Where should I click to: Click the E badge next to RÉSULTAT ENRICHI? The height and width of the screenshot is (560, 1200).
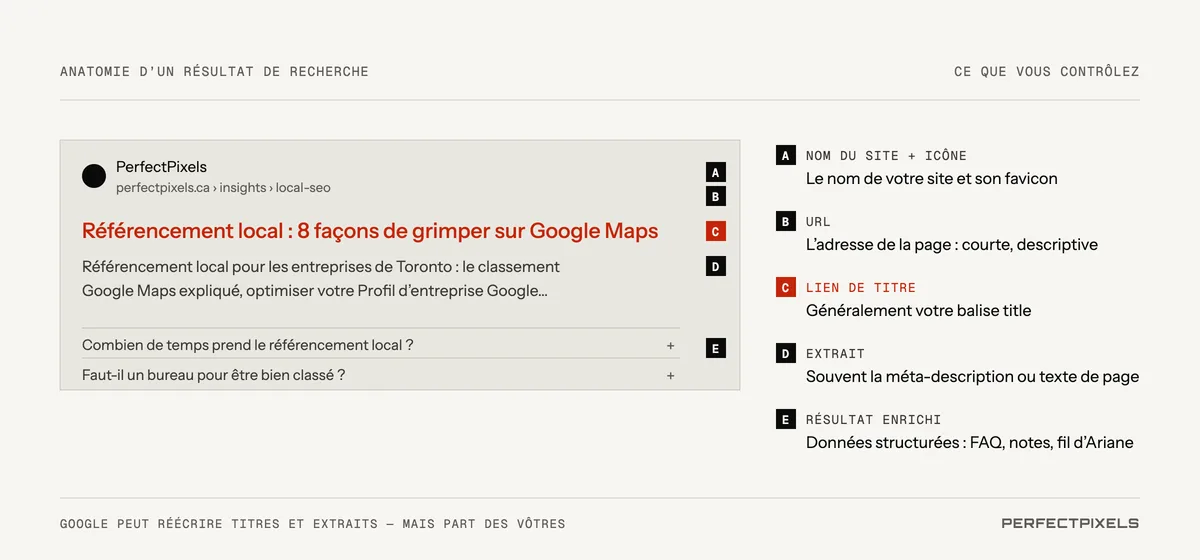pyautogui.click(x=785, y=419)
